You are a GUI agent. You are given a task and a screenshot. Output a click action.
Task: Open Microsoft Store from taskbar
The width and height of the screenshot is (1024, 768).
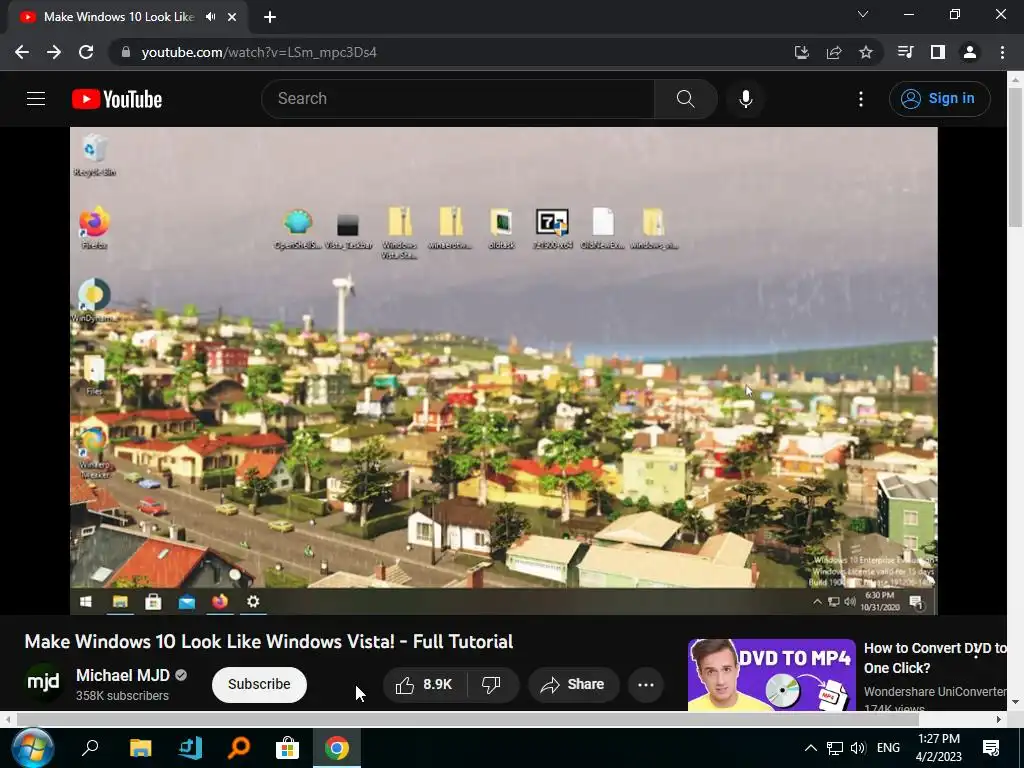pos(287,748)
